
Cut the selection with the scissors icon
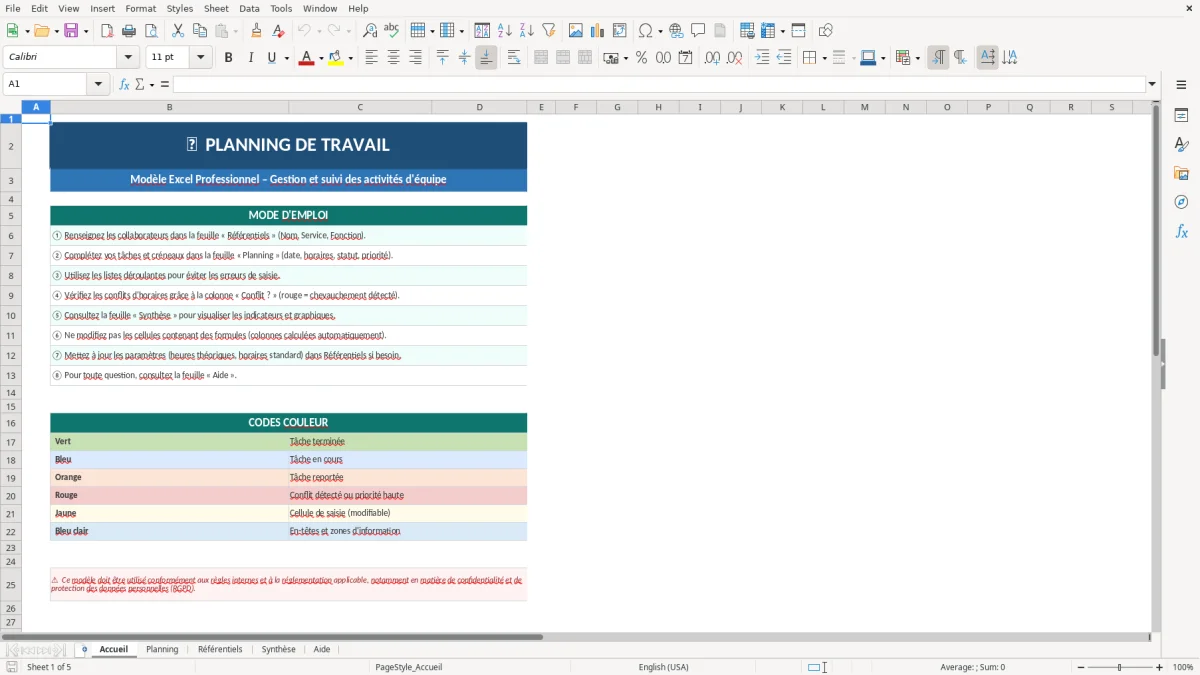click(x=178, y=31)
